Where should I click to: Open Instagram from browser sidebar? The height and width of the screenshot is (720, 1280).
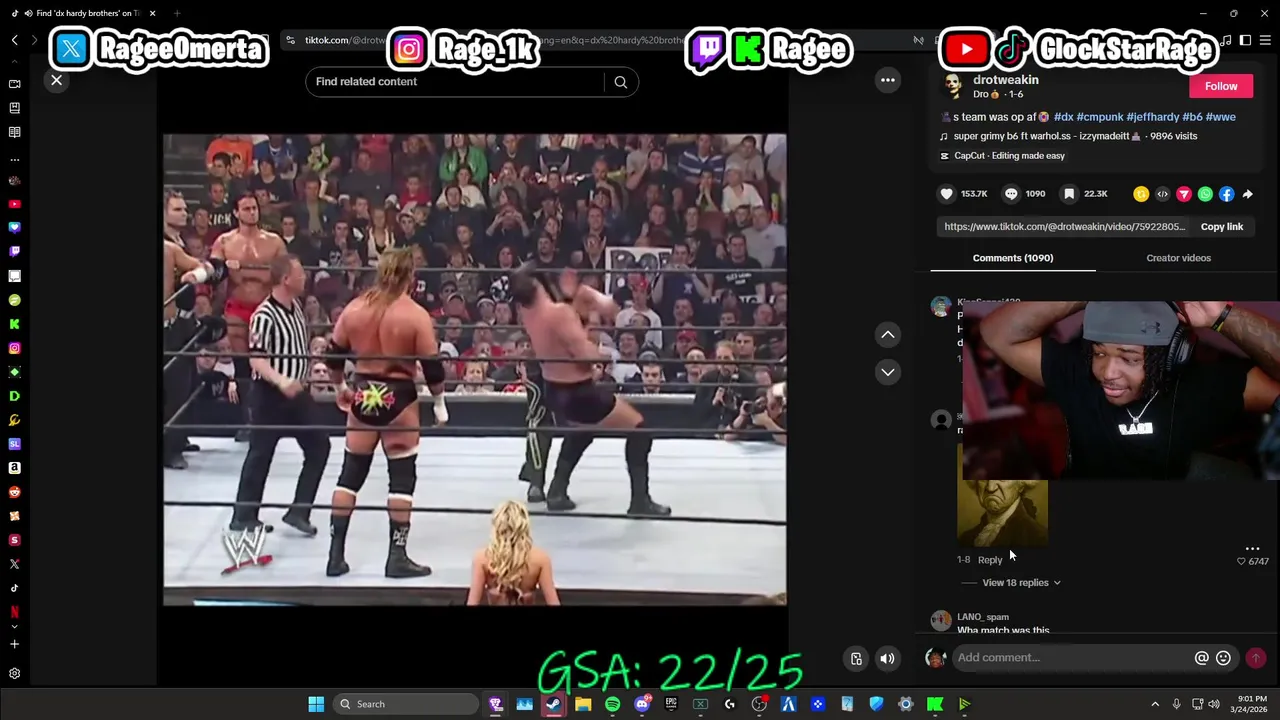pyautogui.click(x=14, y=348)
